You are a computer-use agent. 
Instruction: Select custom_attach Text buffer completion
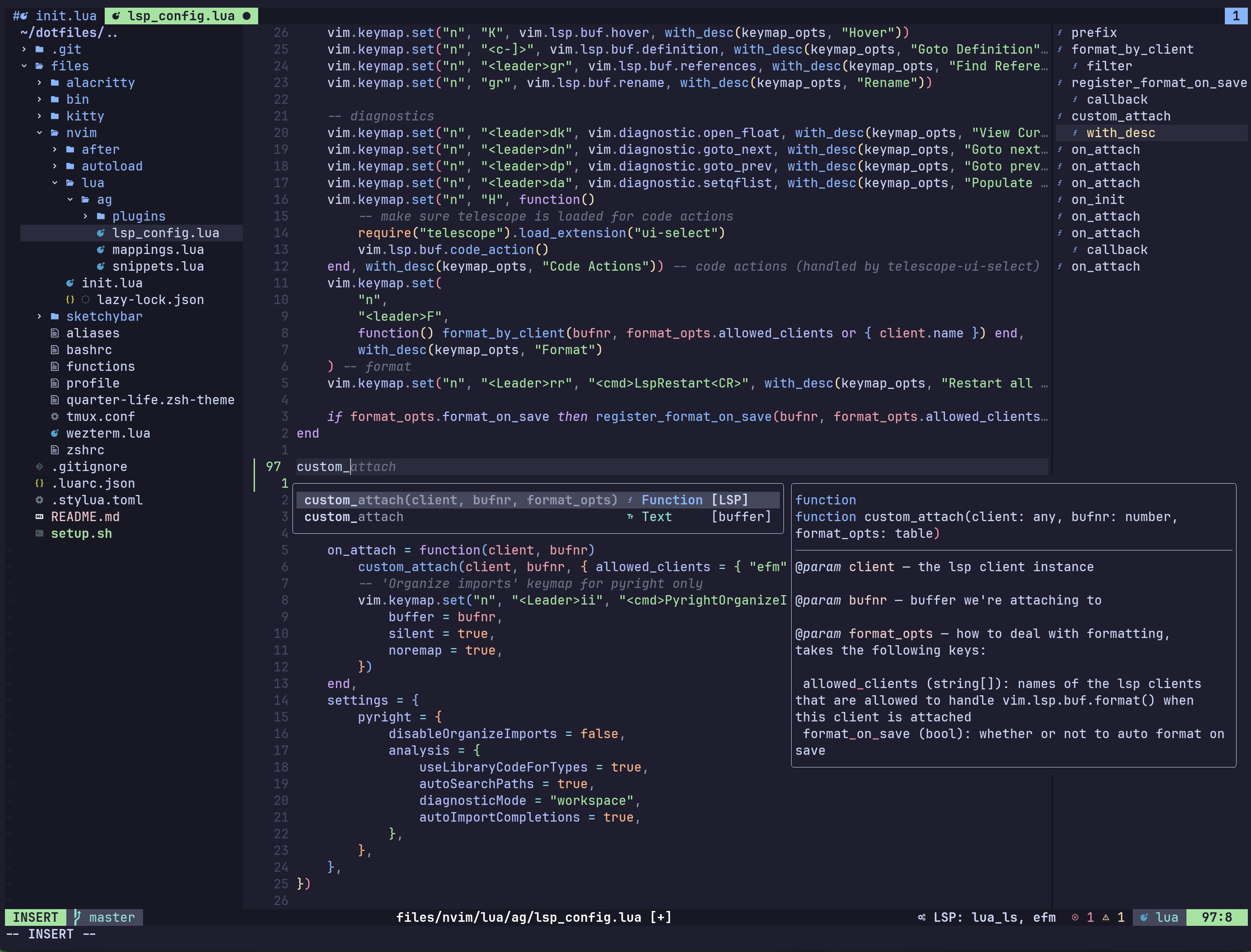pos(538,517)
